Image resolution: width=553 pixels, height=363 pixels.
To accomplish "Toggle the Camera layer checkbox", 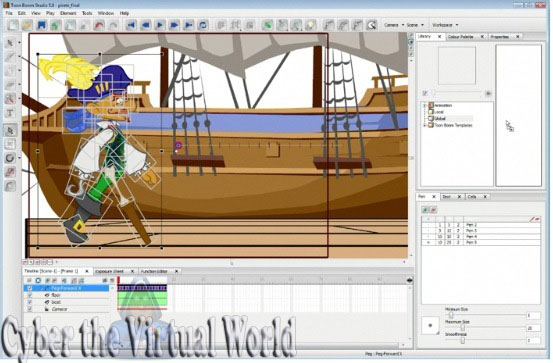I will (x=30, y=309).
